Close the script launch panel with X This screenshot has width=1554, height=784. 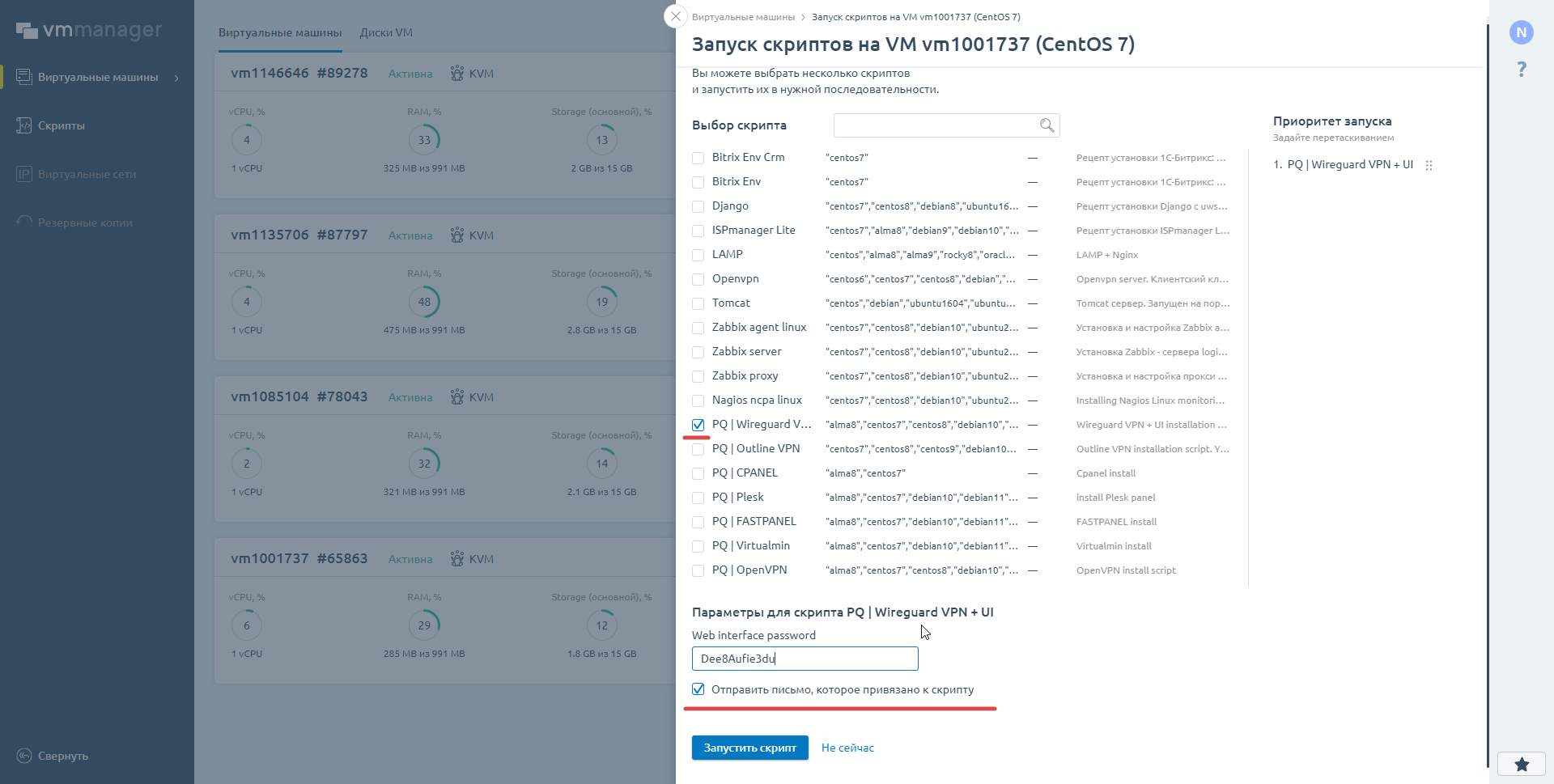point(676,16)
